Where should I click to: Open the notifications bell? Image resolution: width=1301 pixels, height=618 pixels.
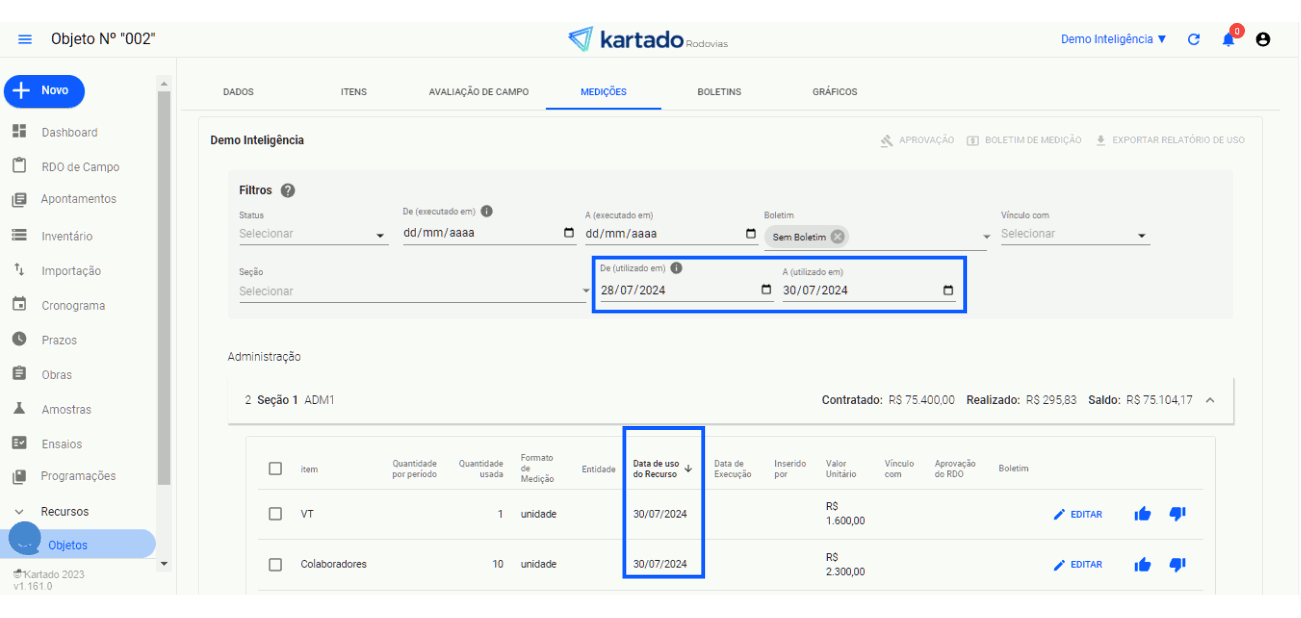coord(1228,40)
